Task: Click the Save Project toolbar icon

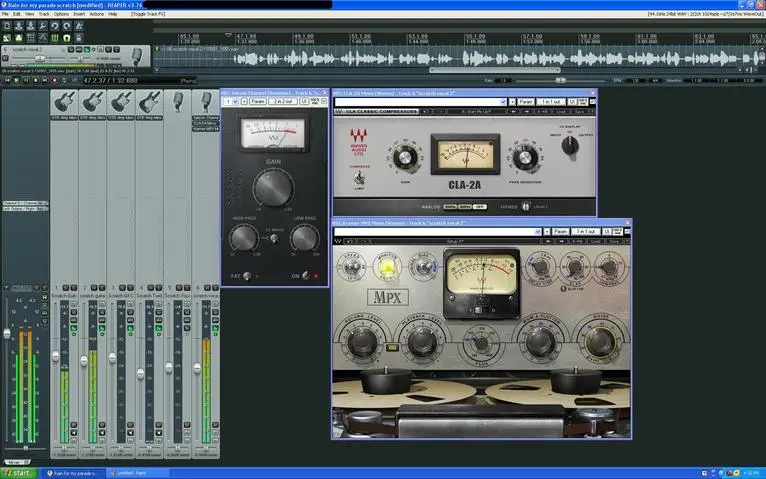Action: tap(31, 26)
